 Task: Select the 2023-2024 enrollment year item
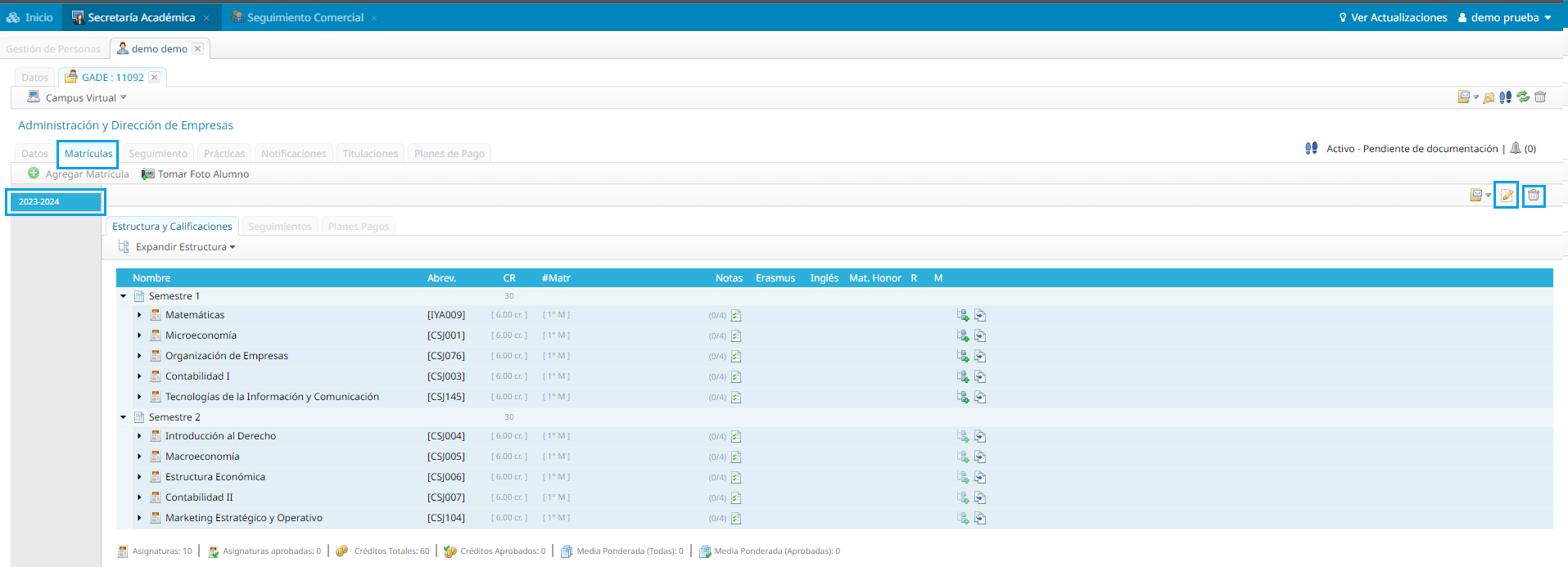[56, 201]
